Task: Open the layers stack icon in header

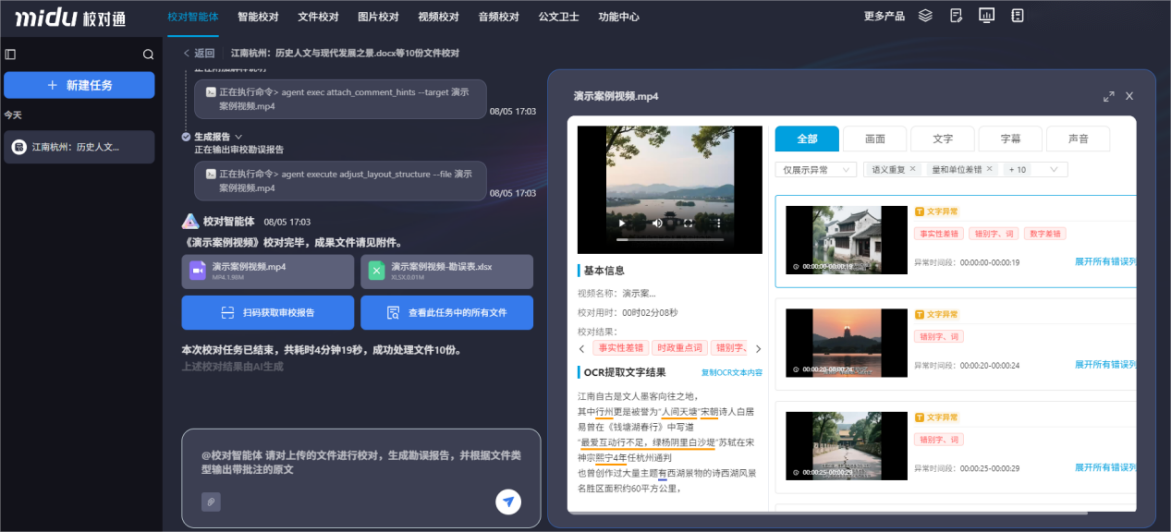Action: pos(925,16)
